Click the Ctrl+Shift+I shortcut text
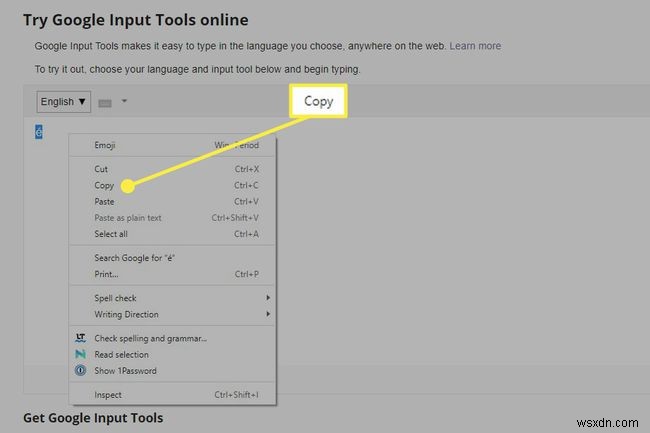Screen dimensions: 650x433 point(237,395)
